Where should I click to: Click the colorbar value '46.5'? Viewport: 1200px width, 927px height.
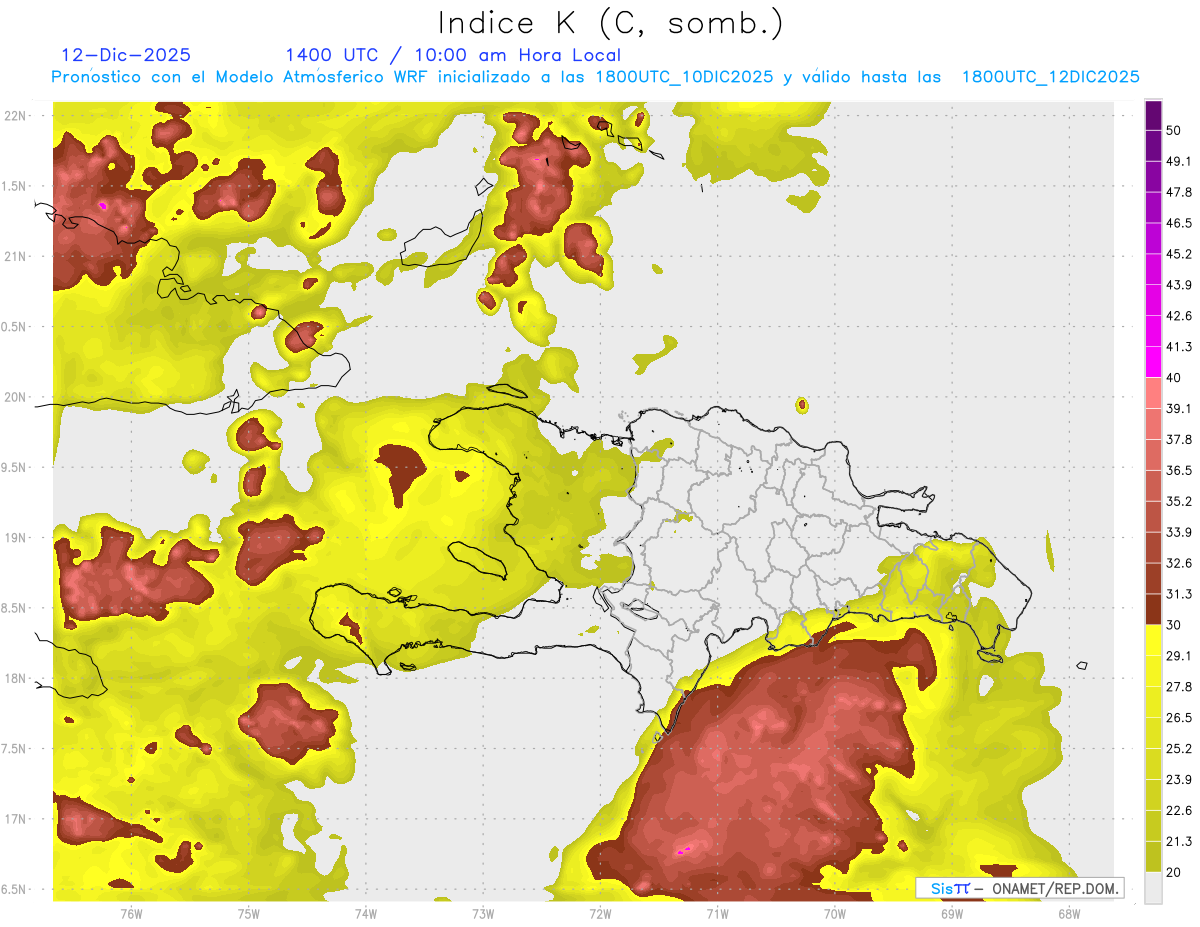[1179, 223]
